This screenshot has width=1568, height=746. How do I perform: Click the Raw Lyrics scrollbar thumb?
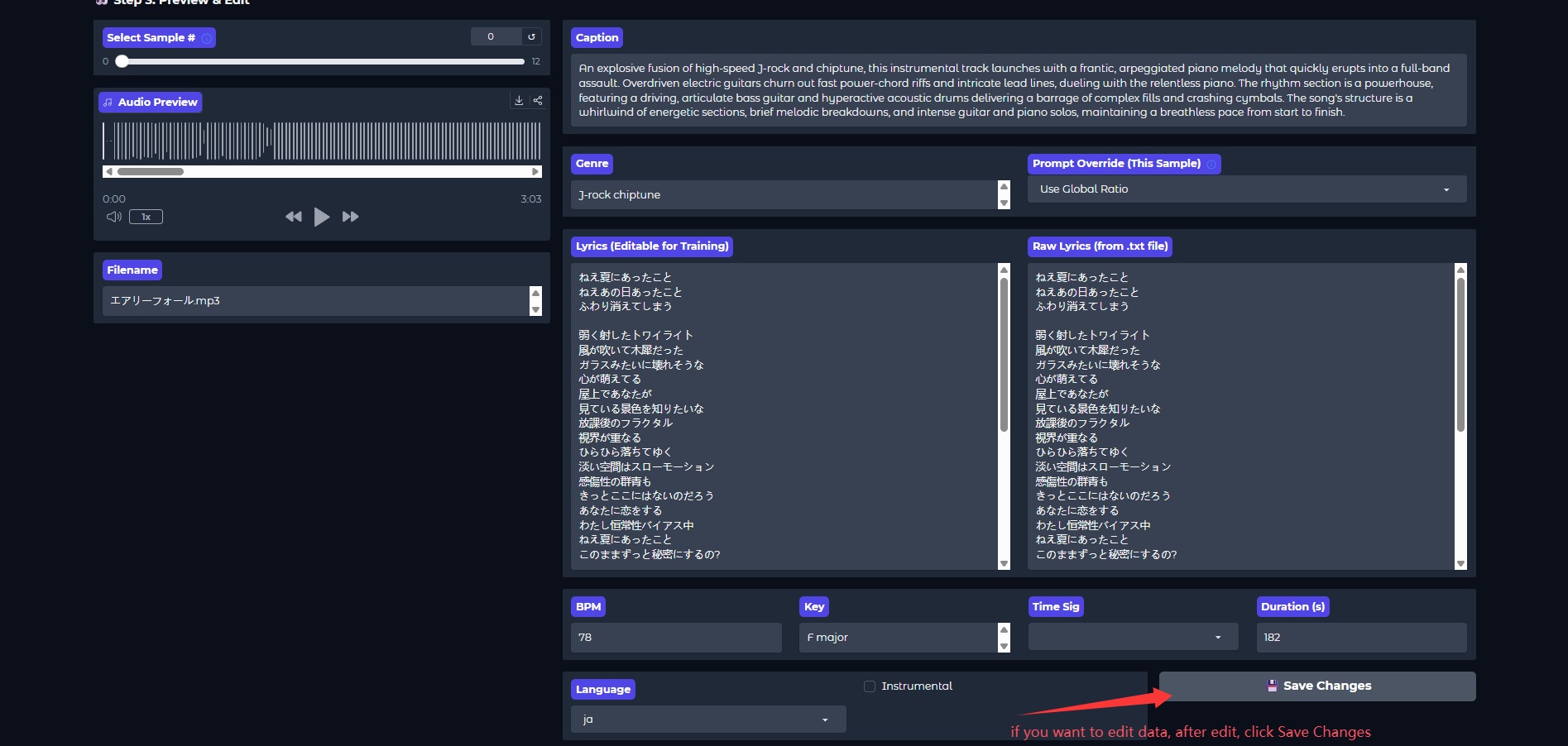click(1461, 354)
